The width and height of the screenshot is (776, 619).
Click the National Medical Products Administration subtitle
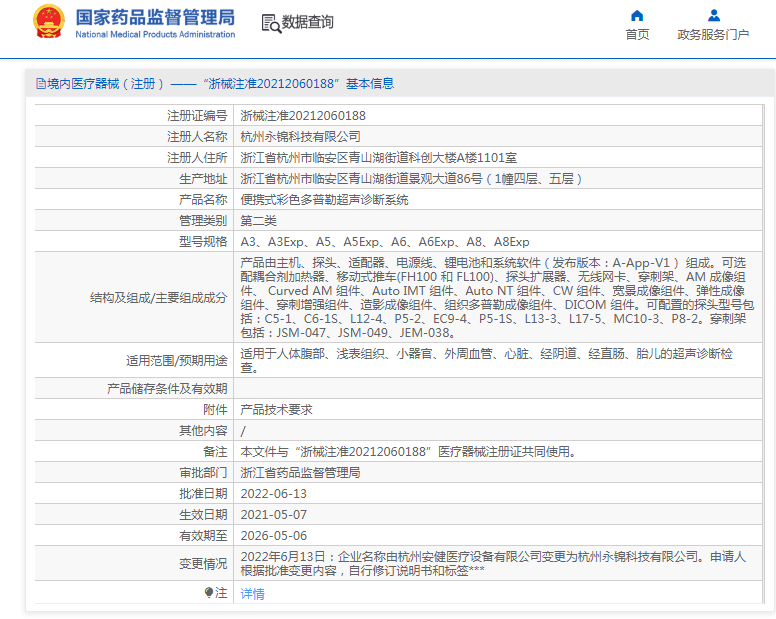pyautogui.click(x=155, y=34)
